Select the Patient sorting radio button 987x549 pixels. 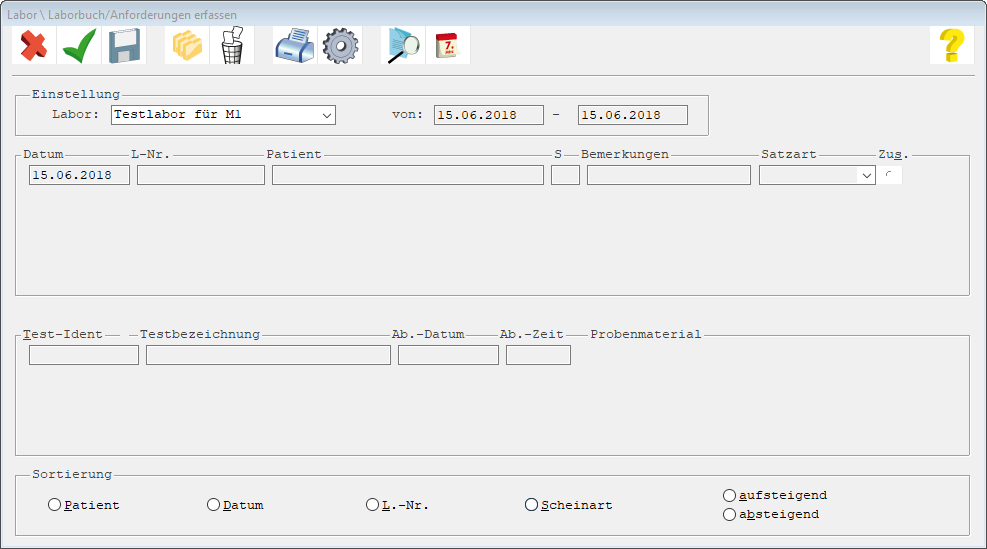(x=55, y=505)
